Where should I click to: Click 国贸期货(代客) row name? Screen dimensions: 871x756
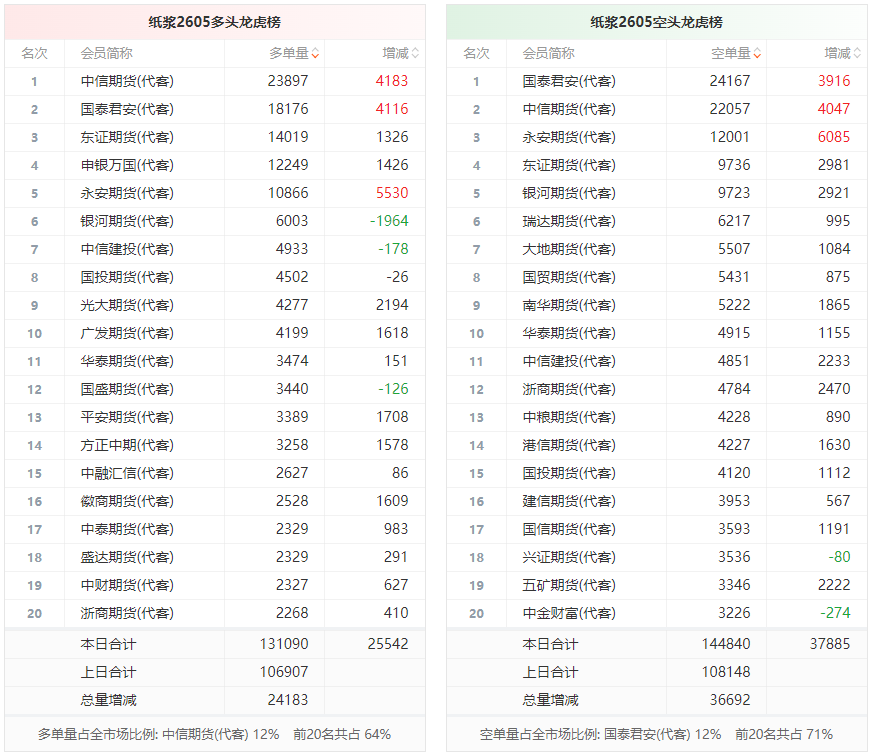click(569, 277)
